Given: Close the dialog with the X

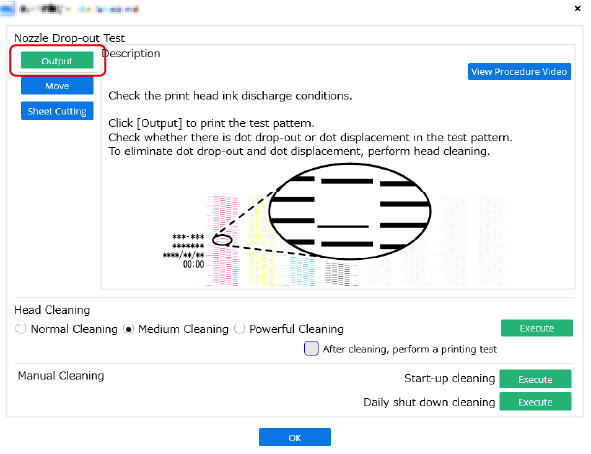Looking at the screenshot, I should pyautogui.click(x=577, y=8).
